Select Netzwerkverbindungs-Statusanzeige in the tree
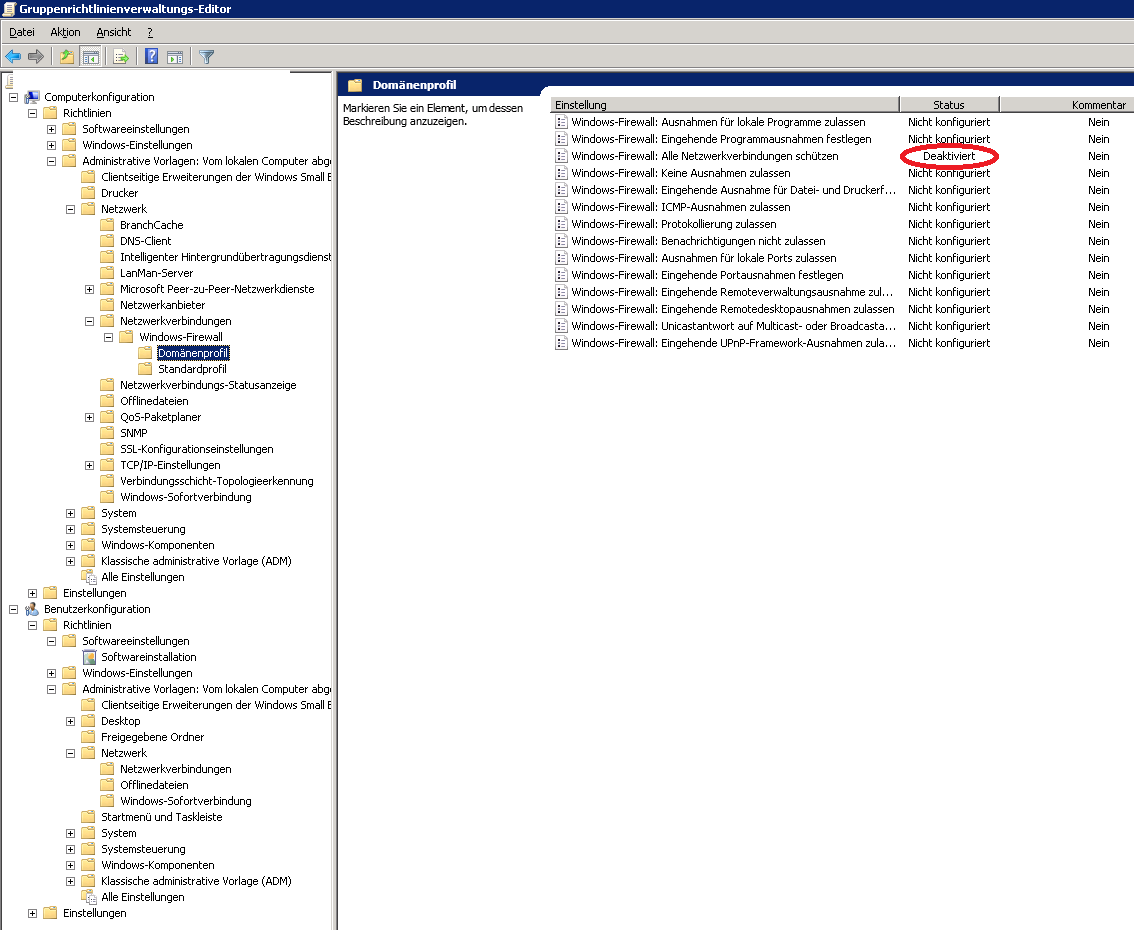The width and height of the screenshot is (1134, 930). tap(208, 385)
